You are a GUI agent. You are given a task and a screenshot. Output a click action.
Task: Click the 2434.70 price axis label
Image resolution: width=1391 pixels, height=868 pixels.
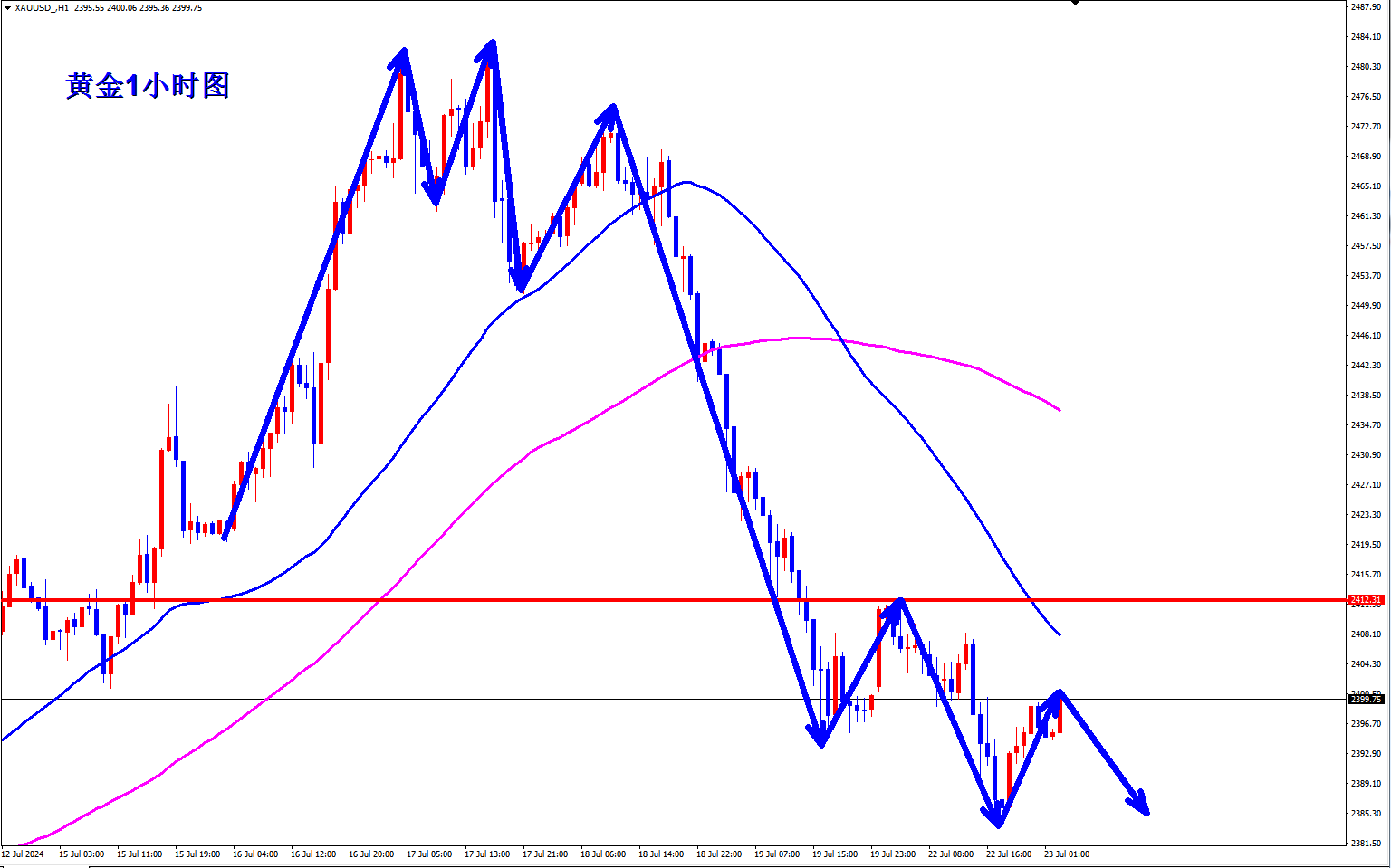(1366, 425)
